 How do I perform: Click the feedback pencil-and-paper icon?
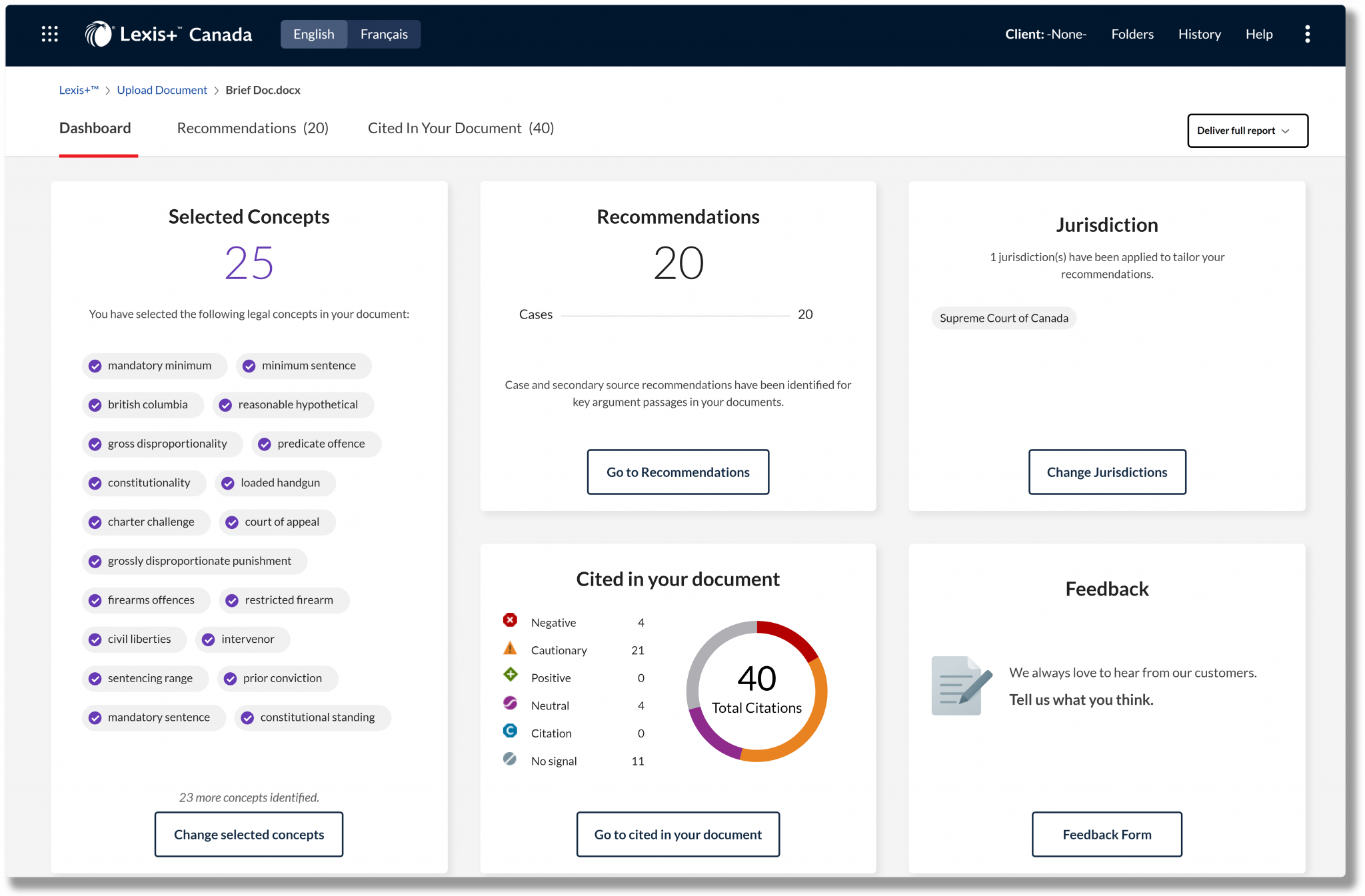pos(958,686)
